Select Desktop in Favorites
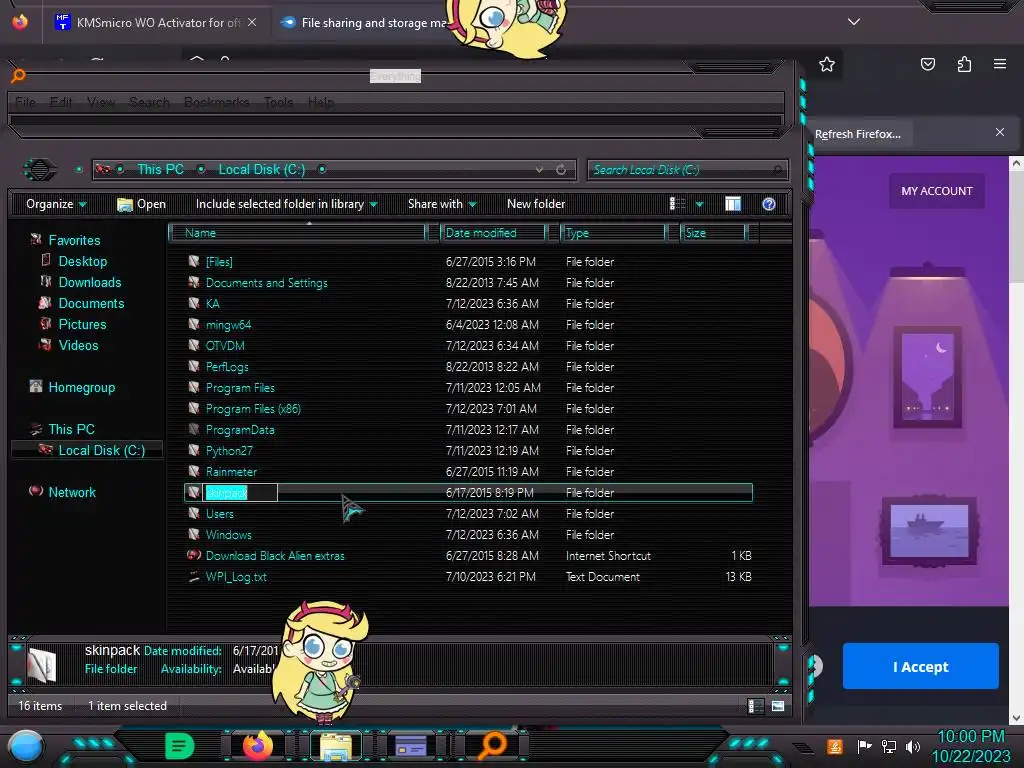This screenshot has width=1024, height=768. (83, 261)
